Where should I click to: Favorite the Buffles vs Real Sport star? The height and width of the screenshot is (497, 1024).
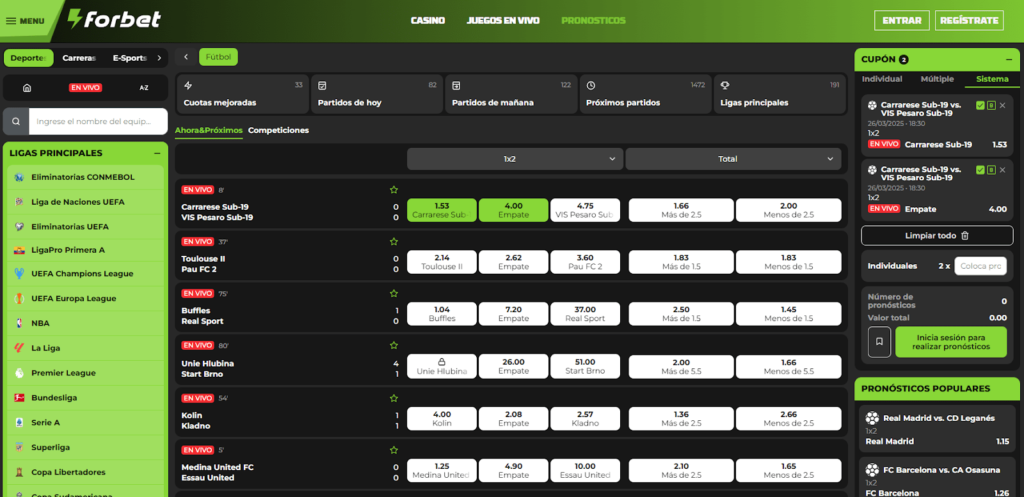pyautogui.click(x=394, y=294)
